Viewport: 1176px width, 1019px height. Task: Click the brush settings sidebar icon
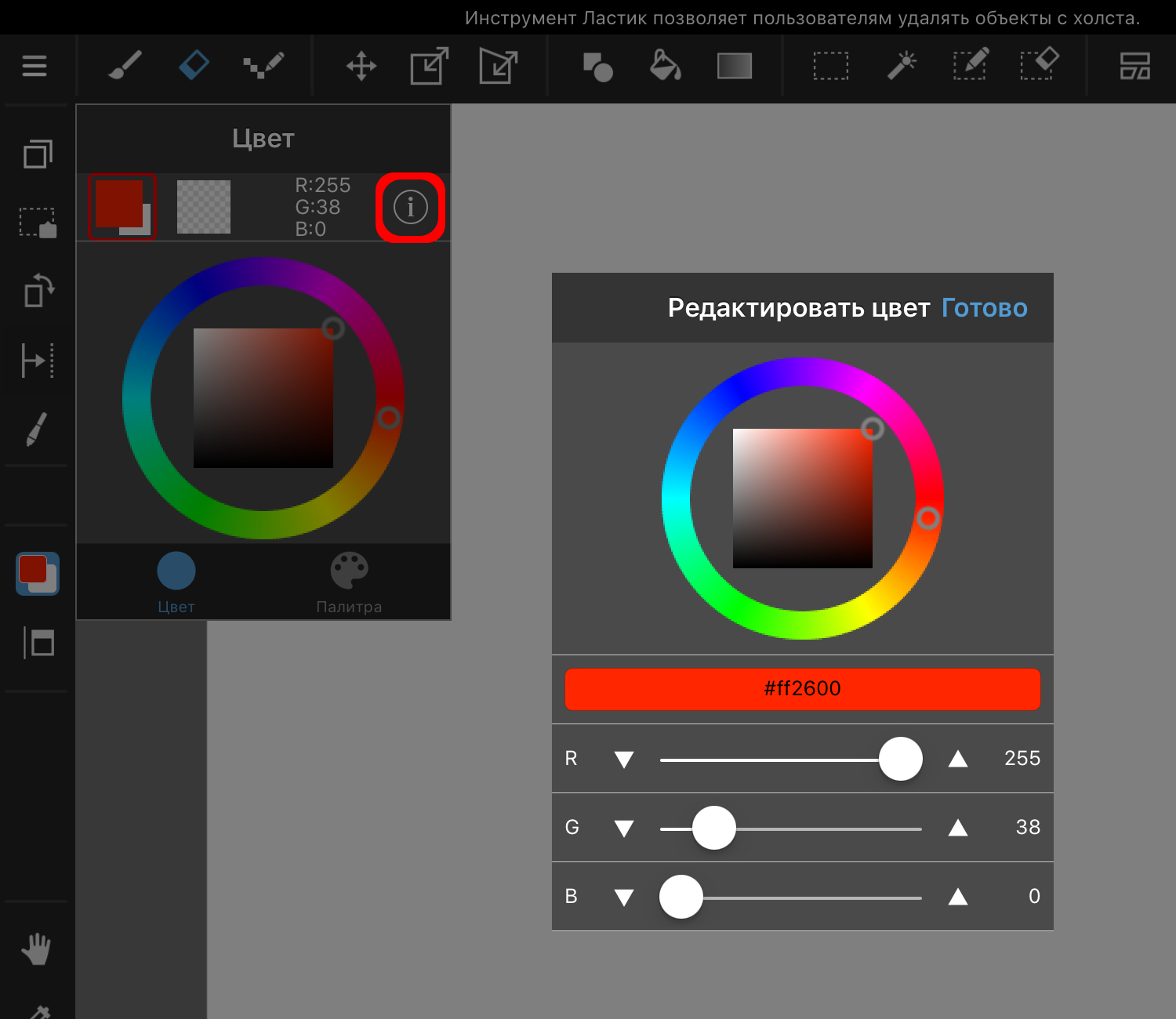click(x=37, y=430)
